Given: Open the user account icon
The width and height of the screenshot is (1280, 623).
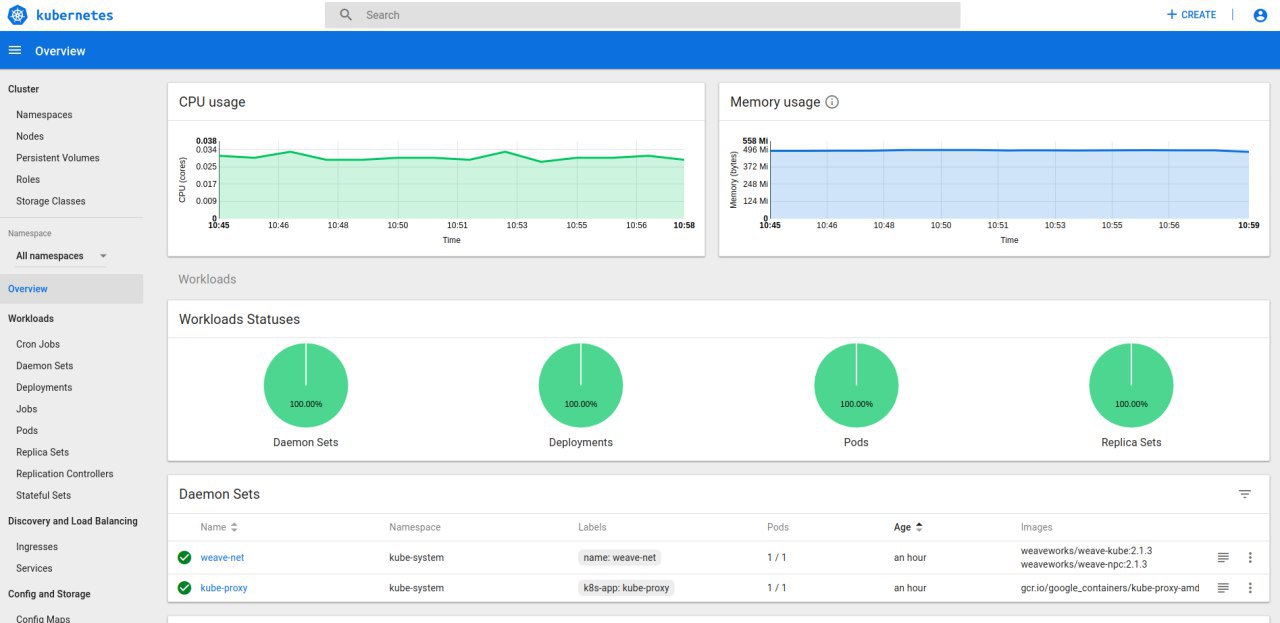Looking at the screenshot, I should pyautogui.click(x=1260, y=15).
